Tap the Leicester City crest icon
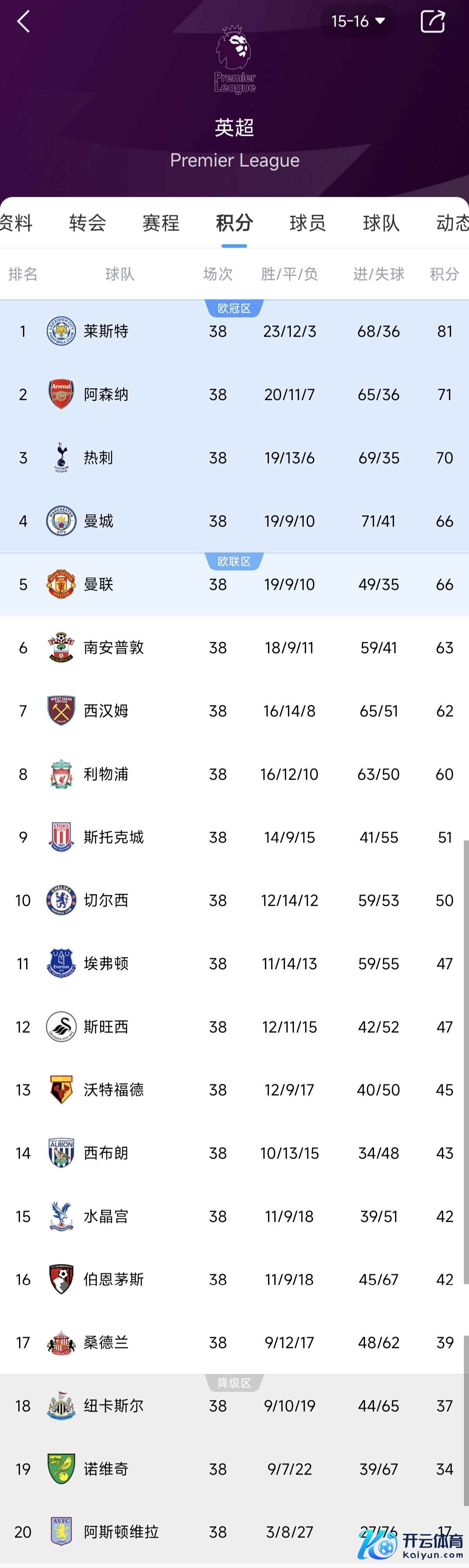Screen dimensions: 469x1568 tap(61, 331)
